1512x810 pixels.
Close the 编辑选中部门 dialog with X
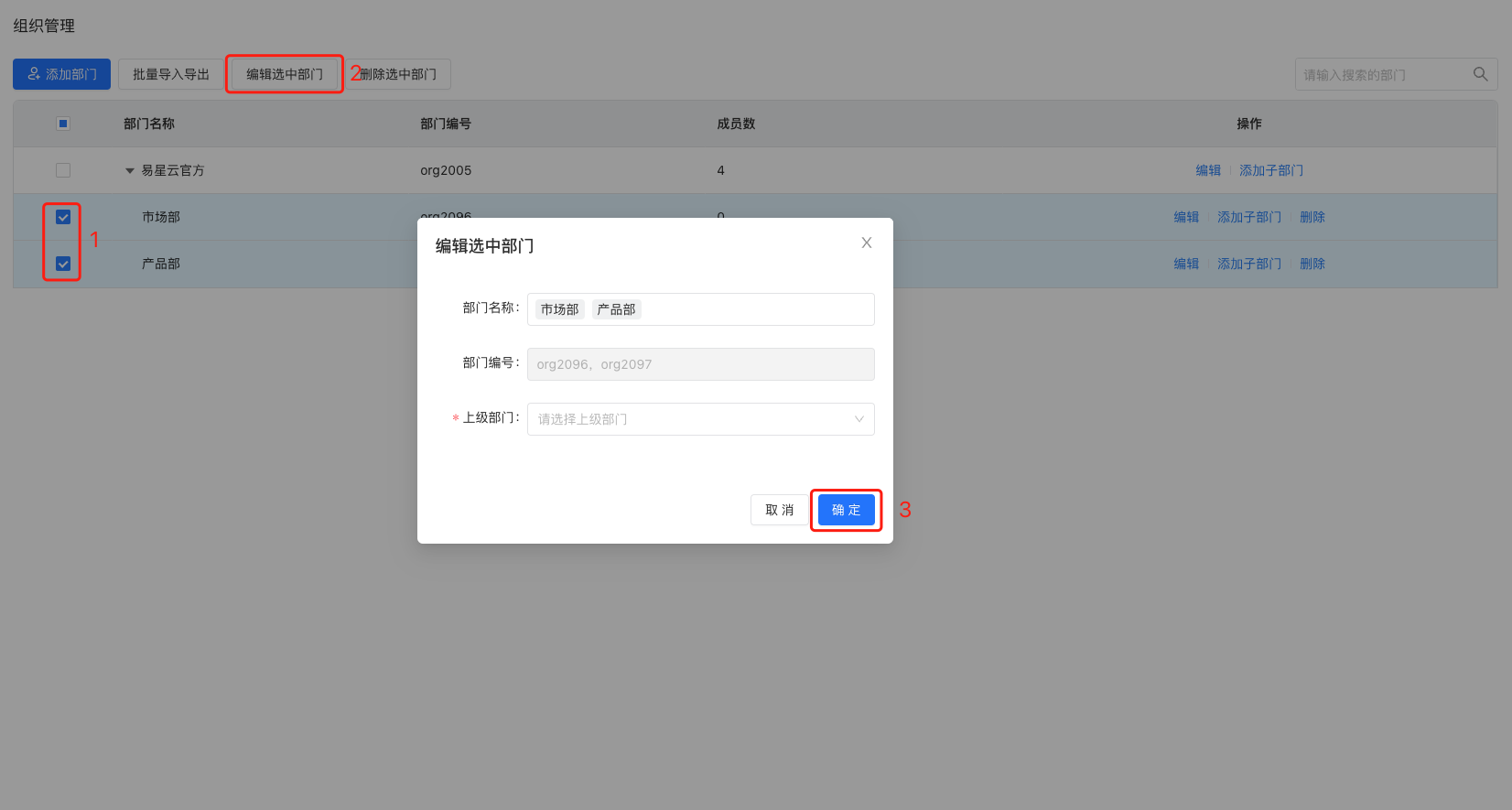(866, 243)
